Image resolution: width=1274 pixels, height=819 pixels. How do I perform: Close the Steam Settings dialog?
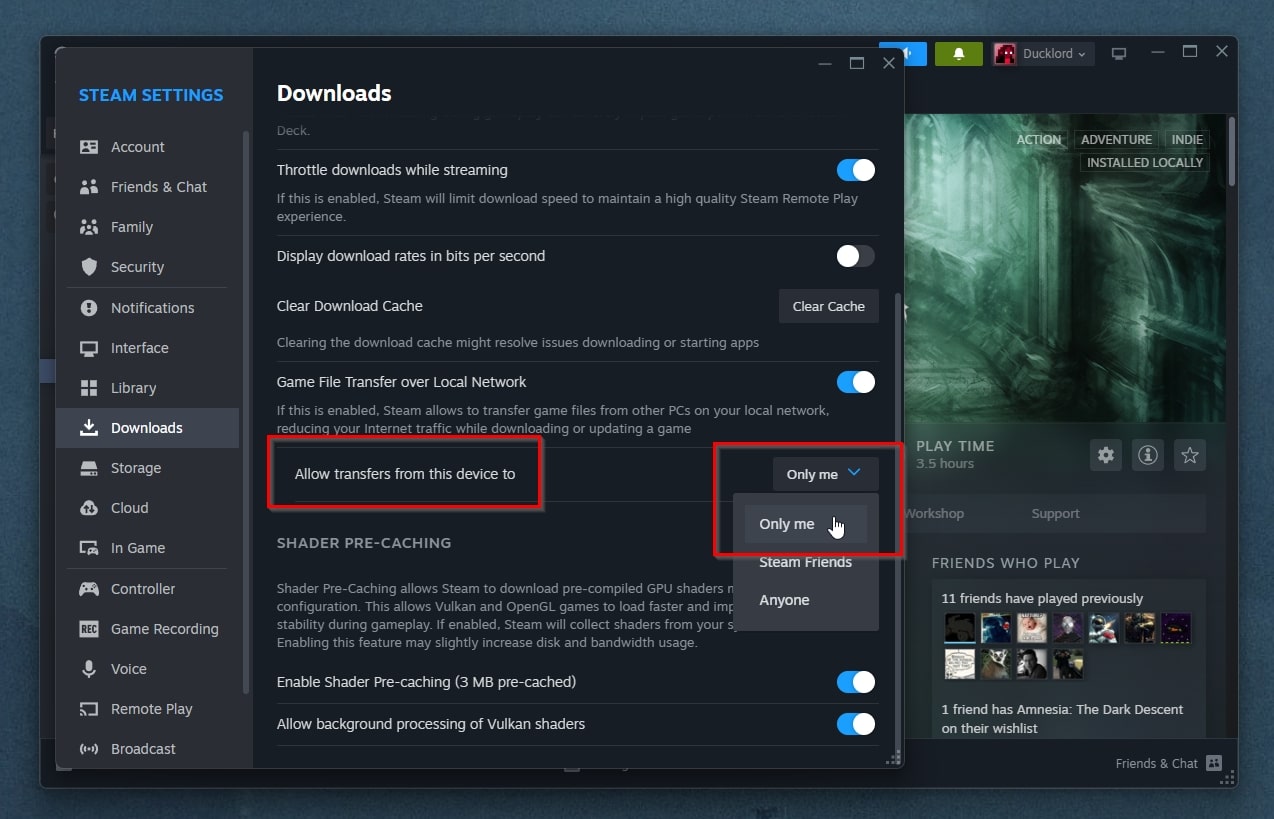pyautogui.click(x=888, y=63)
